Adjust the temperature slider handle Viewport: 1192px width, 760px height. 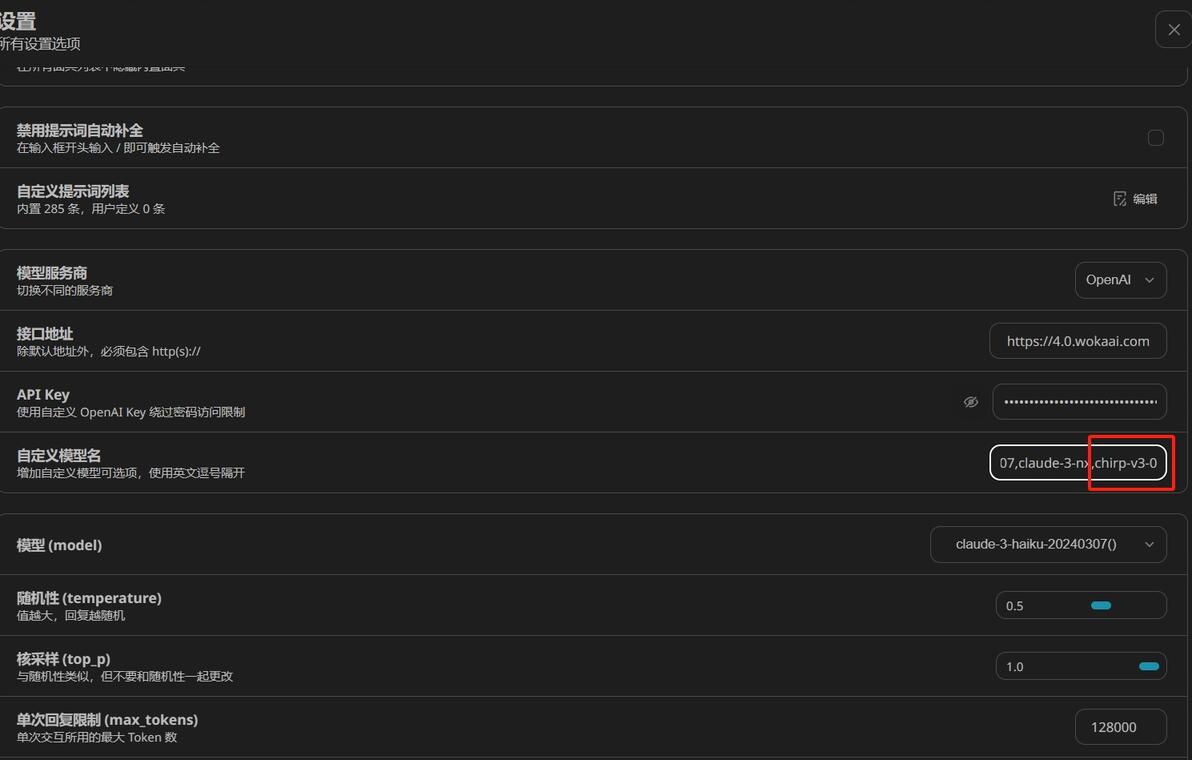tap(1101, 606)
